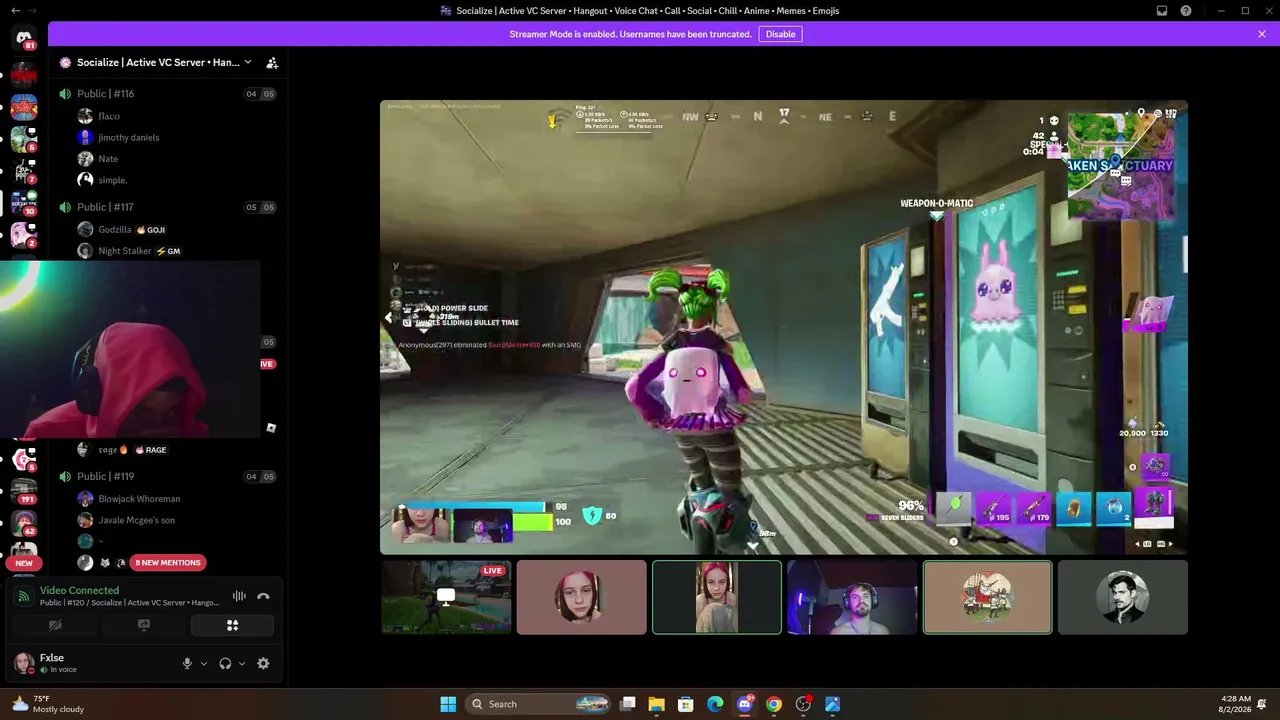Open Discord help icon in title bar

point(1186,11)
